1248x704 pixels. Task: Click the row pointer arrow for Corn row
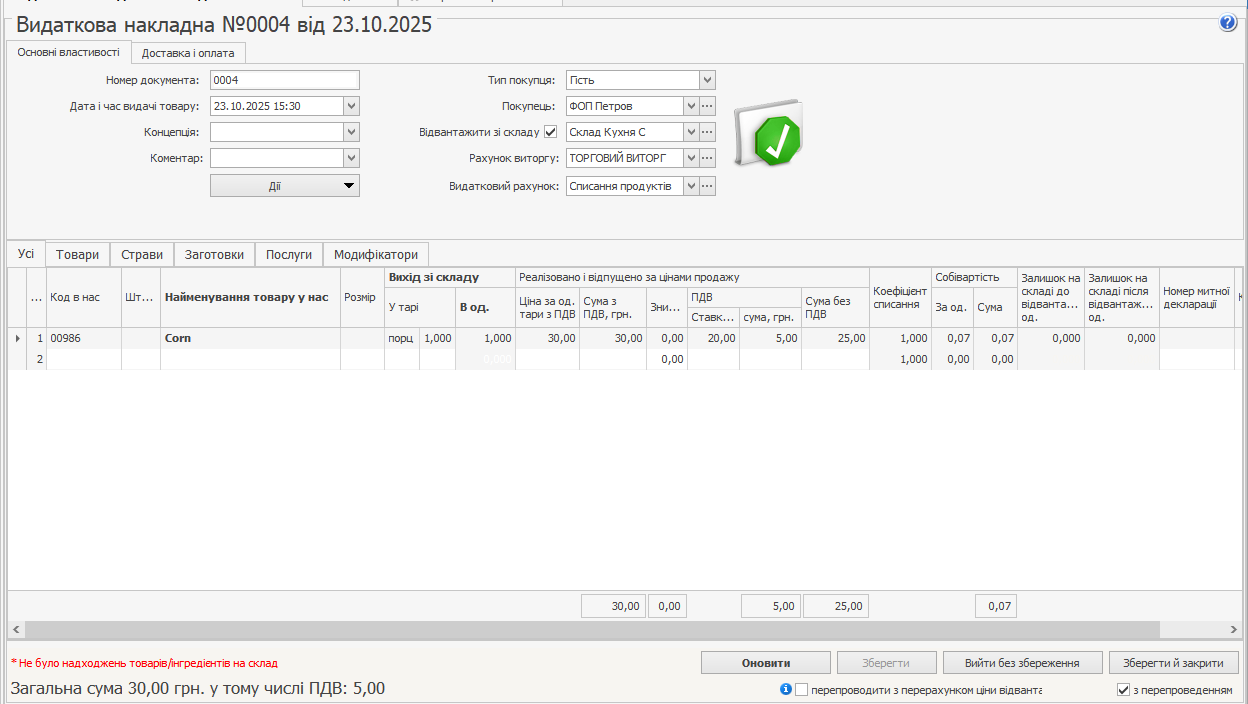tap(16, 339)
